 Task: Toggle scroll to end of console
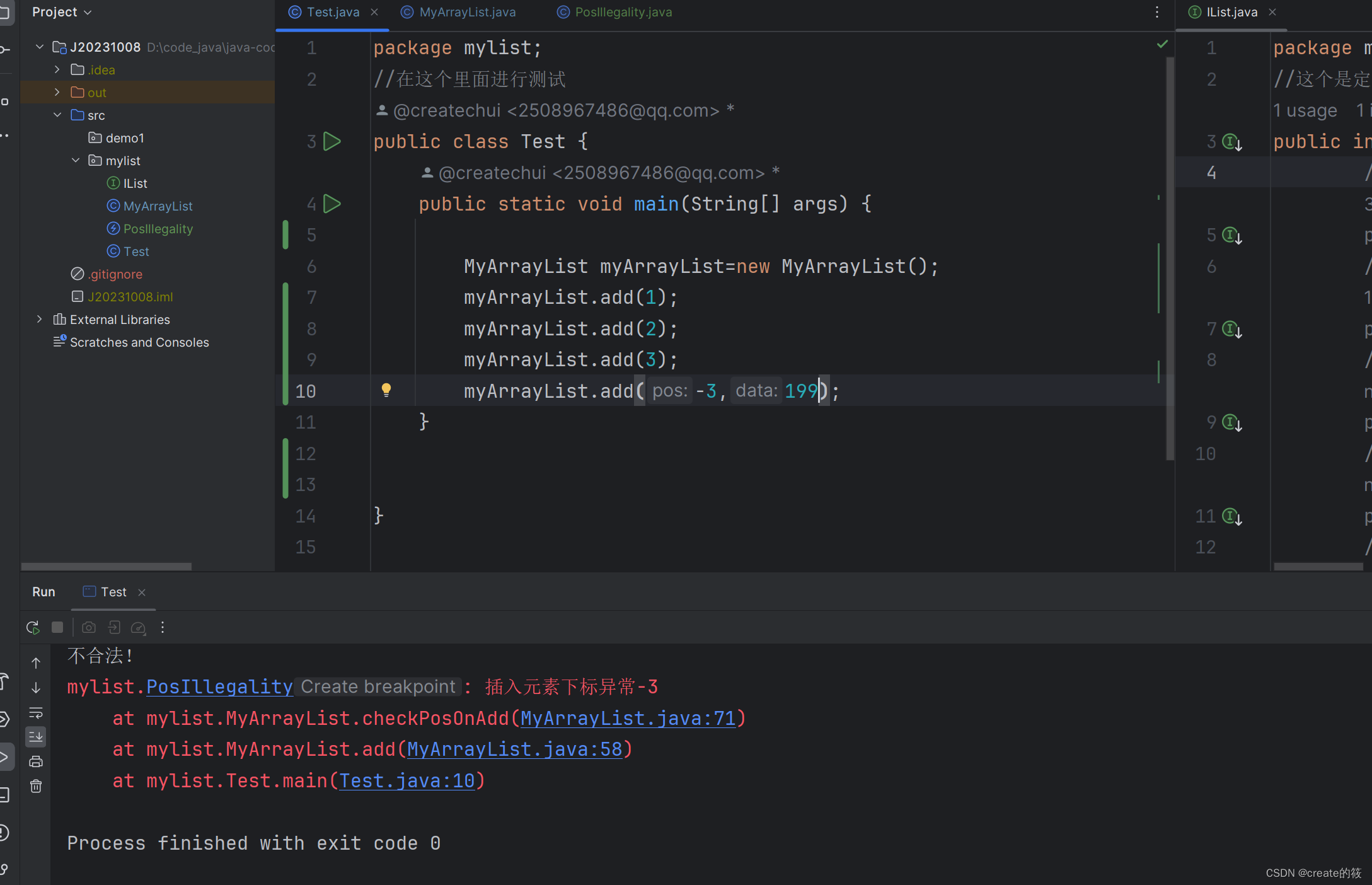point(36,736)
